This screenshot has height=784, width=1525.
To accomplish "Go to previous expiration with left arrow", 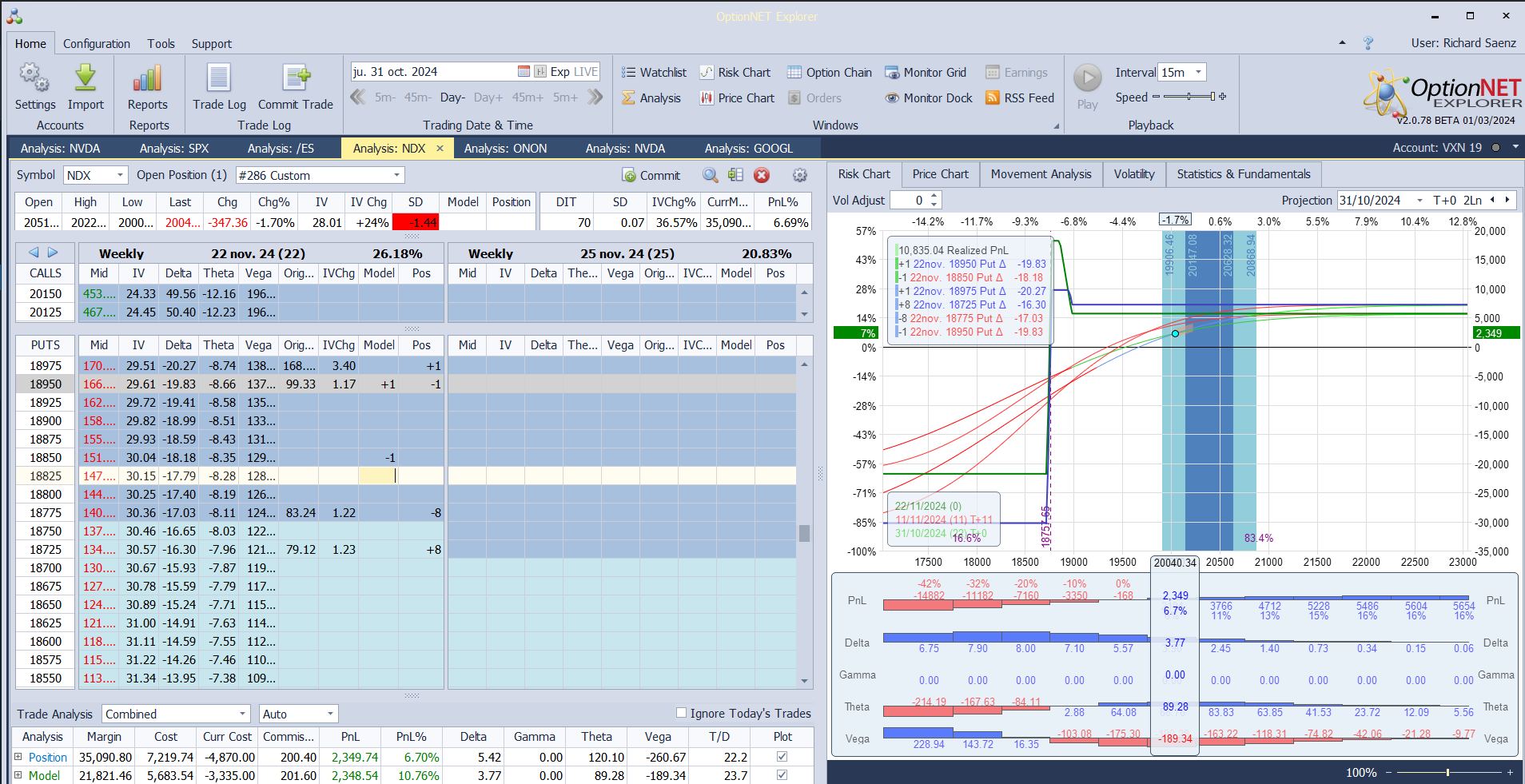I will click(34, 253).
